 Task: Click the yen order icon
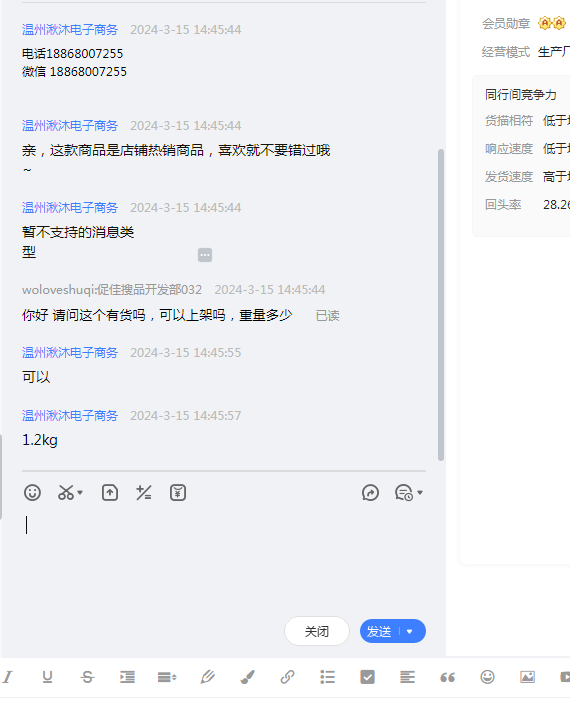click(x=178, y=493)
